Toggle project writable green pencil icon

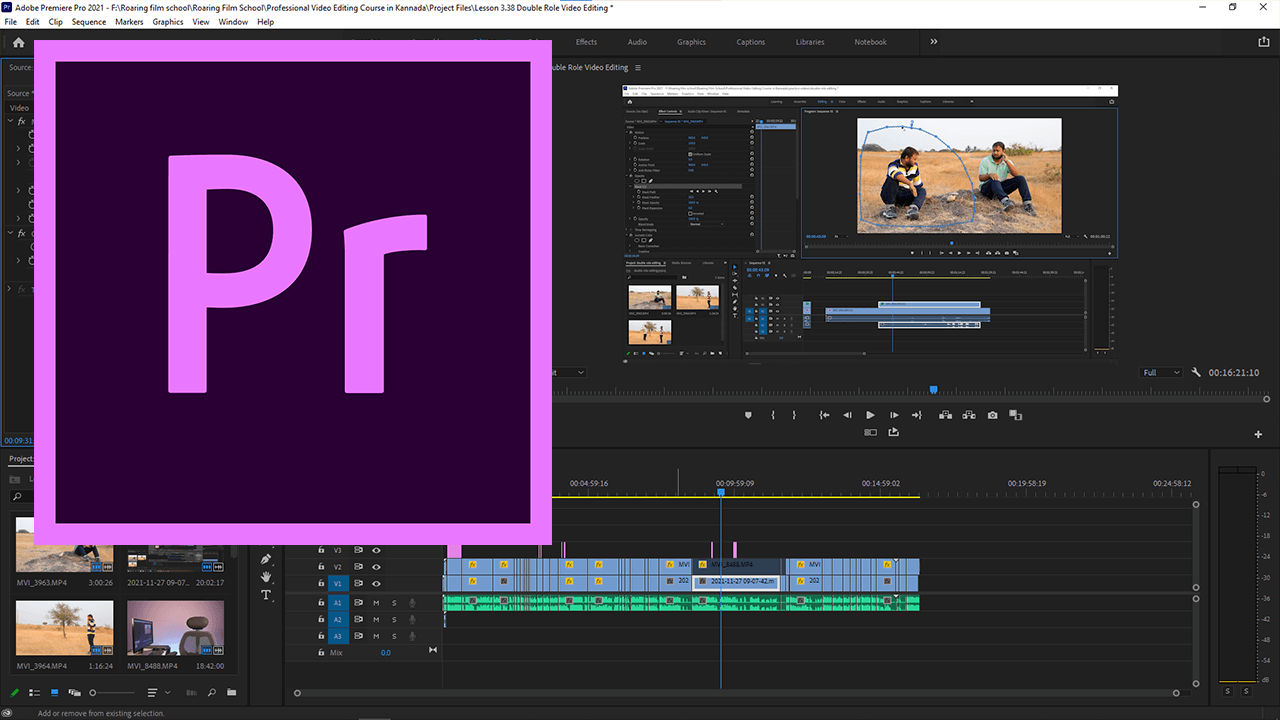pyautogui.click(x=14, y=692)
